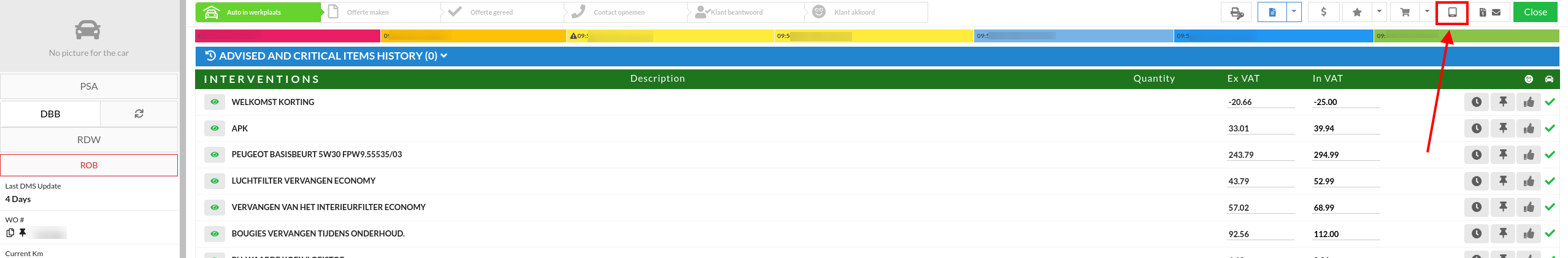
Task: Click the dollar sign toolbar button
Action: coord(1323,12)
